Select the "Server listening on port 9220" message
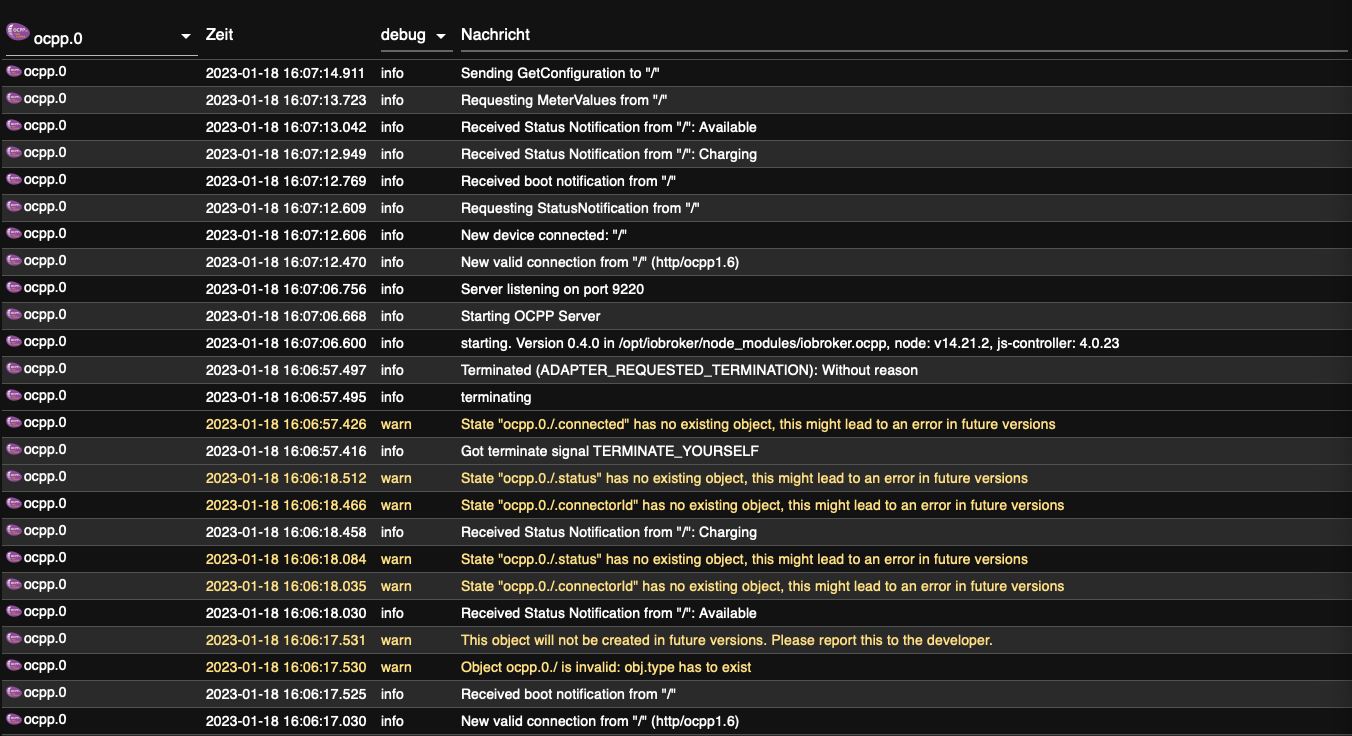Viewport: 1352px width, 736px height. pos(552,289)
